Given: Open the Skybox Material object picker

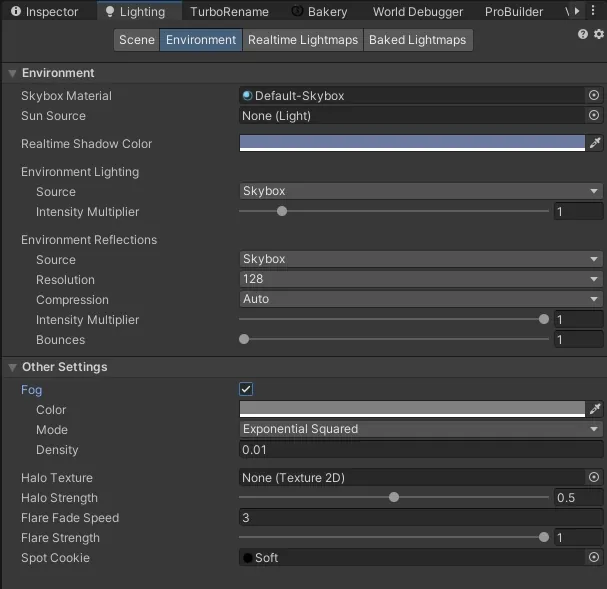Looking at the screenshot, I should pos(594,95).
